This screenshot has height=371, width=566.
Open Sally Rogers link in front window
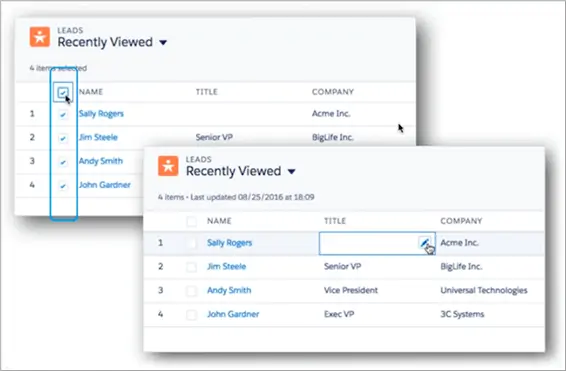click(x=230, y=243)
